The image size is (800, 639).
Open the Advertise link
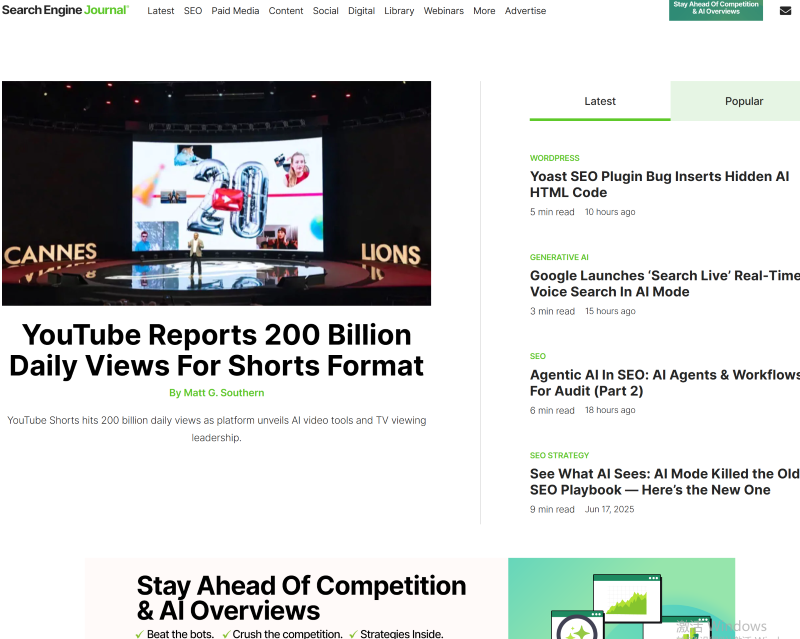[x=525, y=11]
